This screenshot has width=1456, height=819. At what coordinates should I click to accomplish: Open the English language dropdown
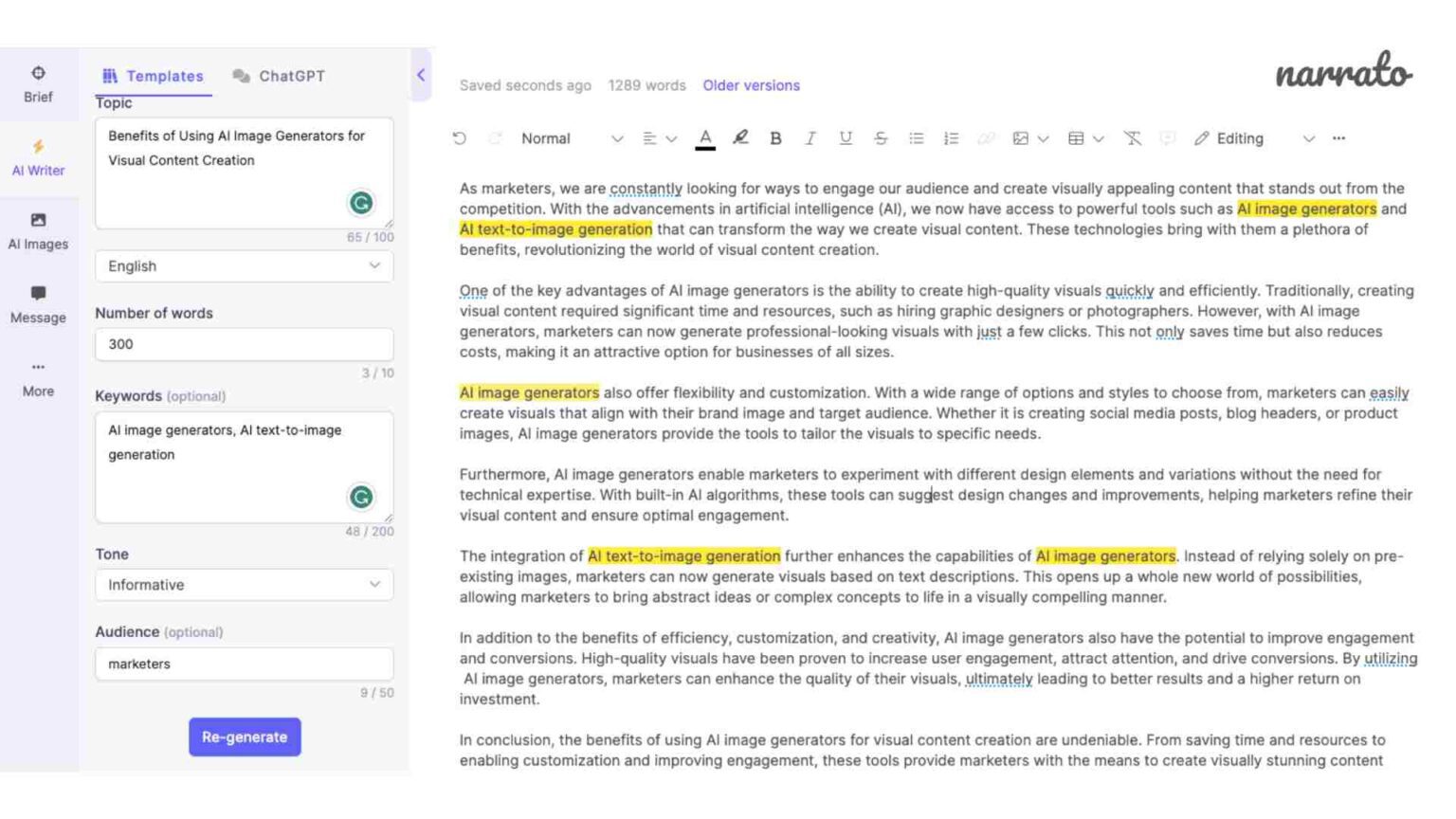click(x=245, y=266)
